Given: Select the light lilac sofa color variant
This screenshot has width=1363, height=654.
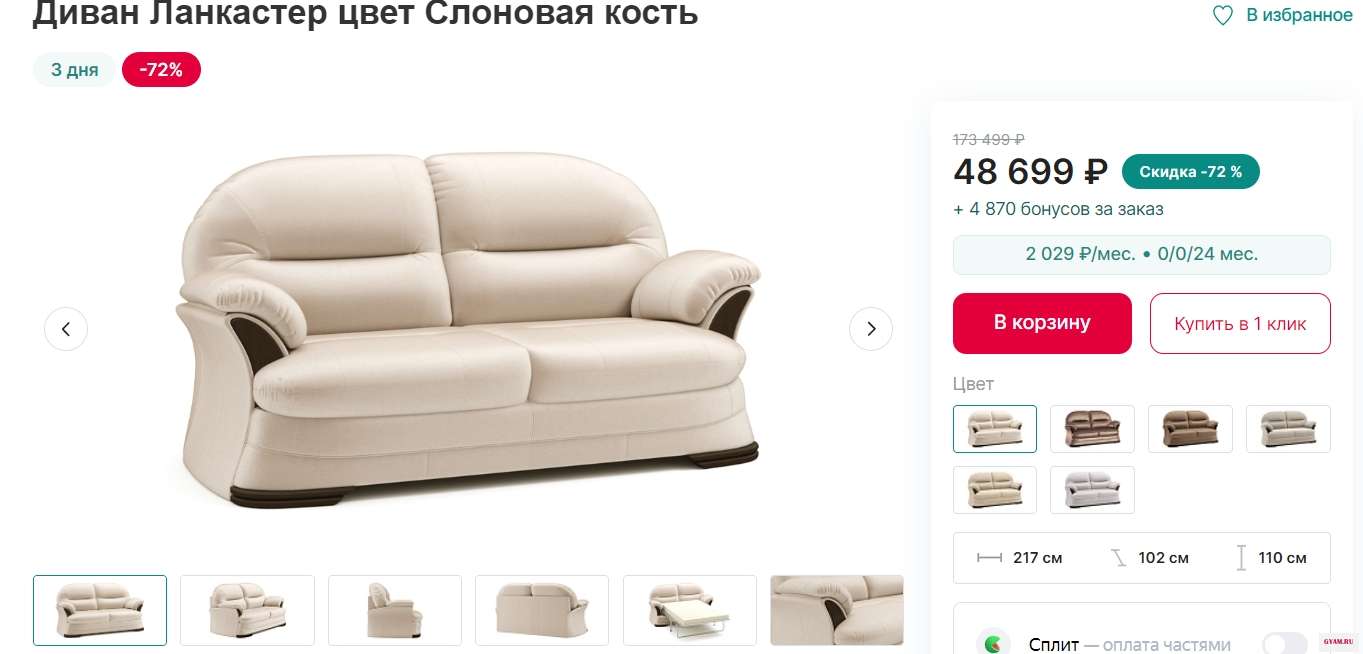Looking at the screenshot, I should click(1093, 490).
